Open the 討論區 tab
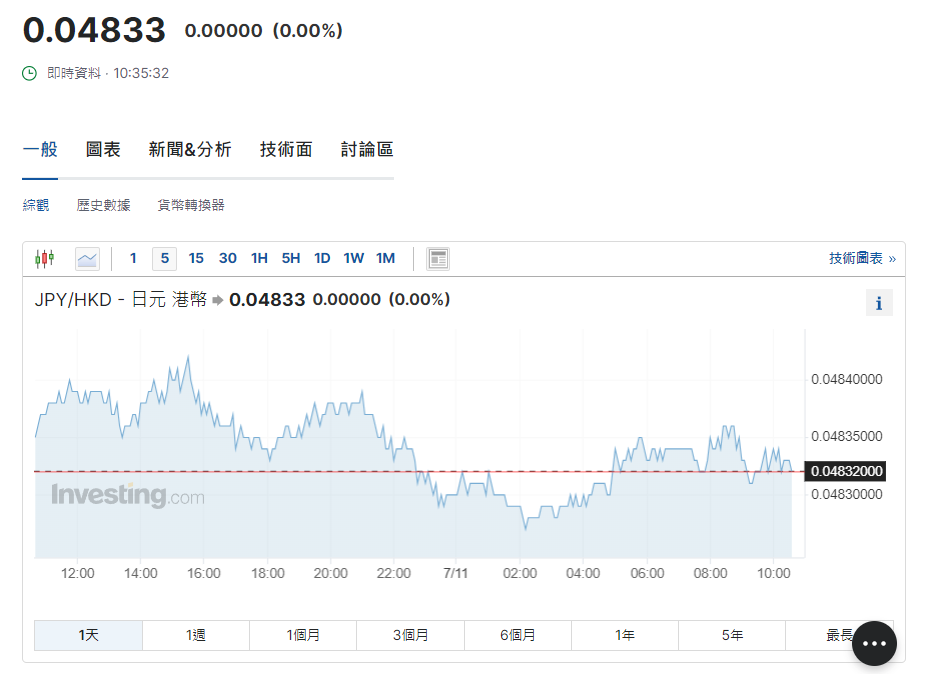This screenshot has width=930, height=674. (x=365, y=147)
